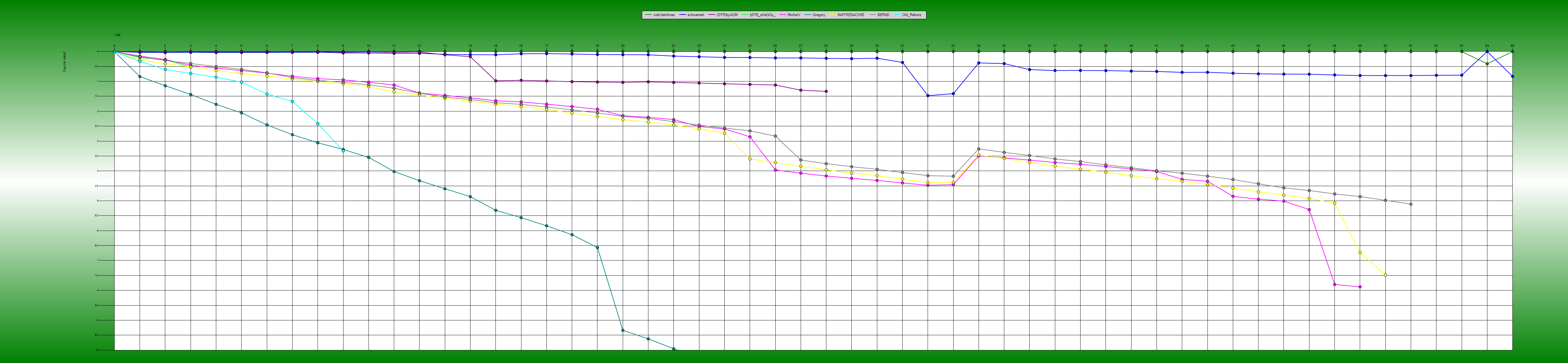Click Old_Refoniz's cyan data point at lap 8
This screenshot has height=363, width=1568.
point(318,123)
